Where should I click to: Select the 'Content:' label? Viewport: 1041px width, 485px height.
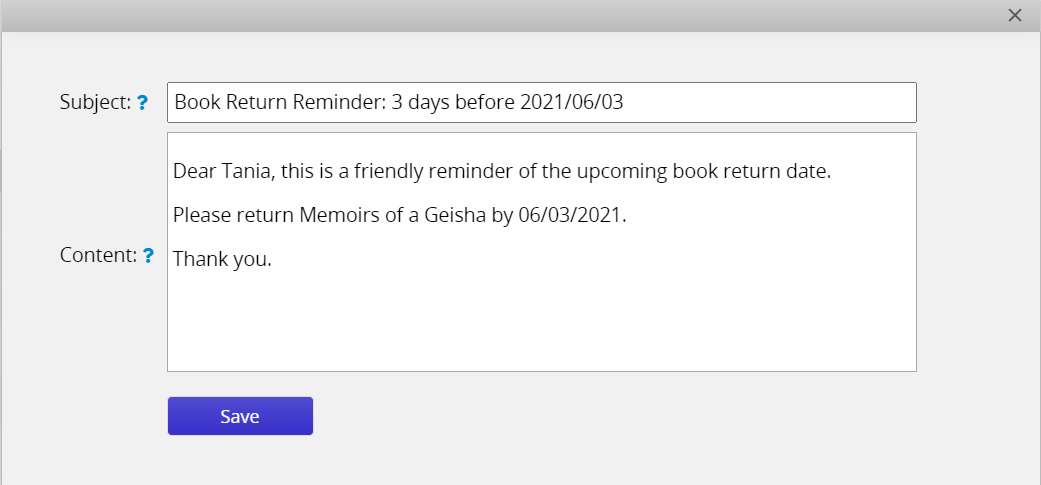[98, 255]
